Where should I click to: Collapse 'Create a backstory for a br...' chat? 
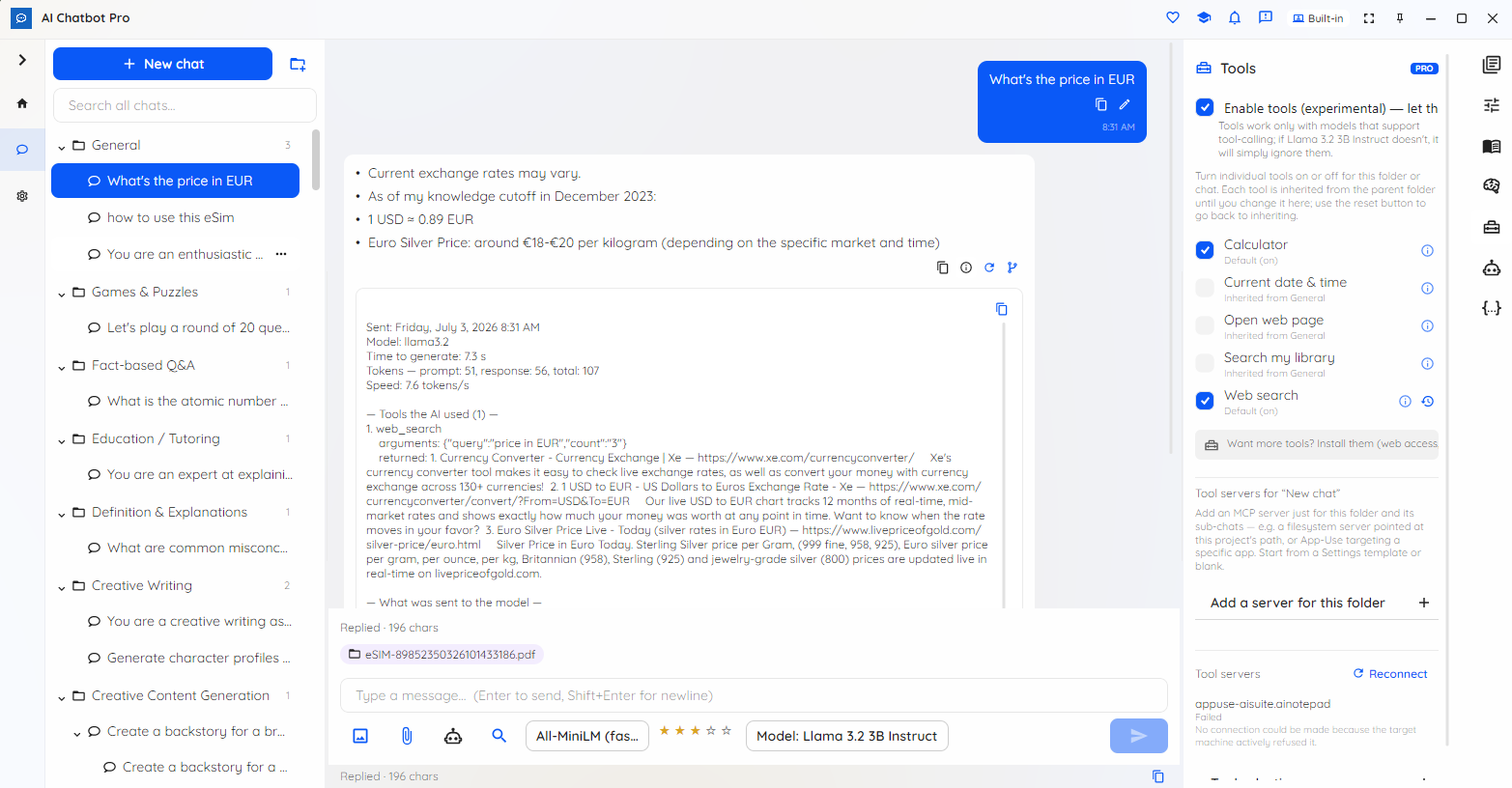77,733
